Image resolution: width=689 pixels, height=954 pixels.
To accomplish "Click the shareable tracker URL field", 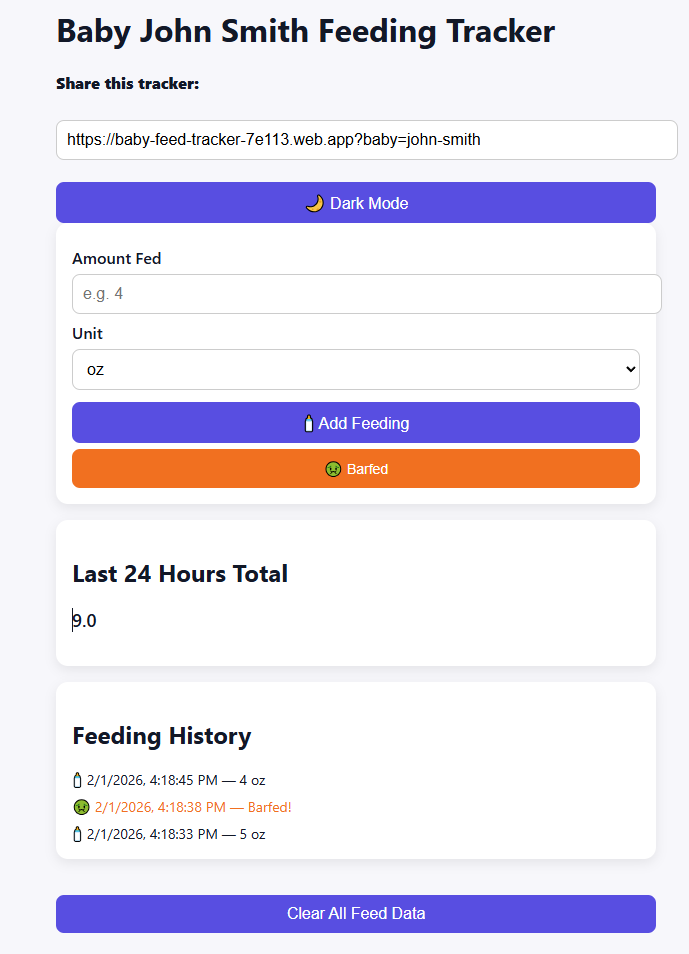I will click(366, 140).
